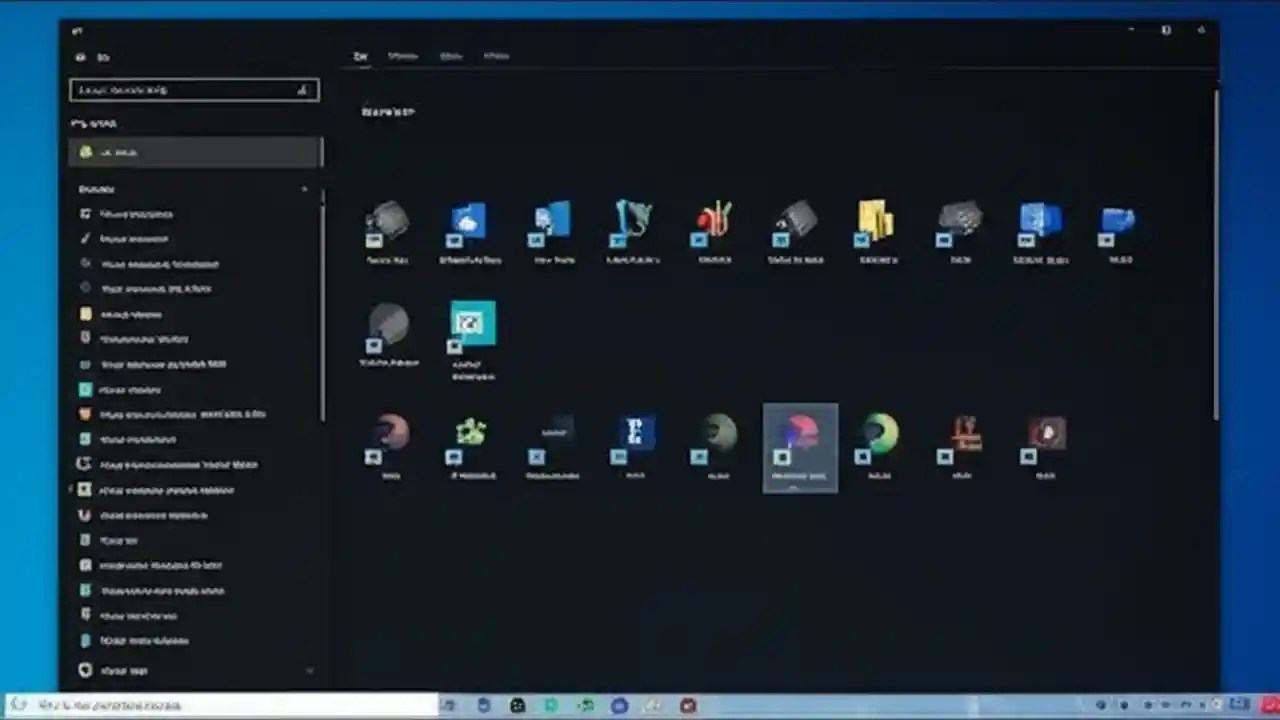The width and height of the screenshot is (1280, 720).
Task: Click the highlighted account entry in the sidebar
Action: tap(195, 152)
